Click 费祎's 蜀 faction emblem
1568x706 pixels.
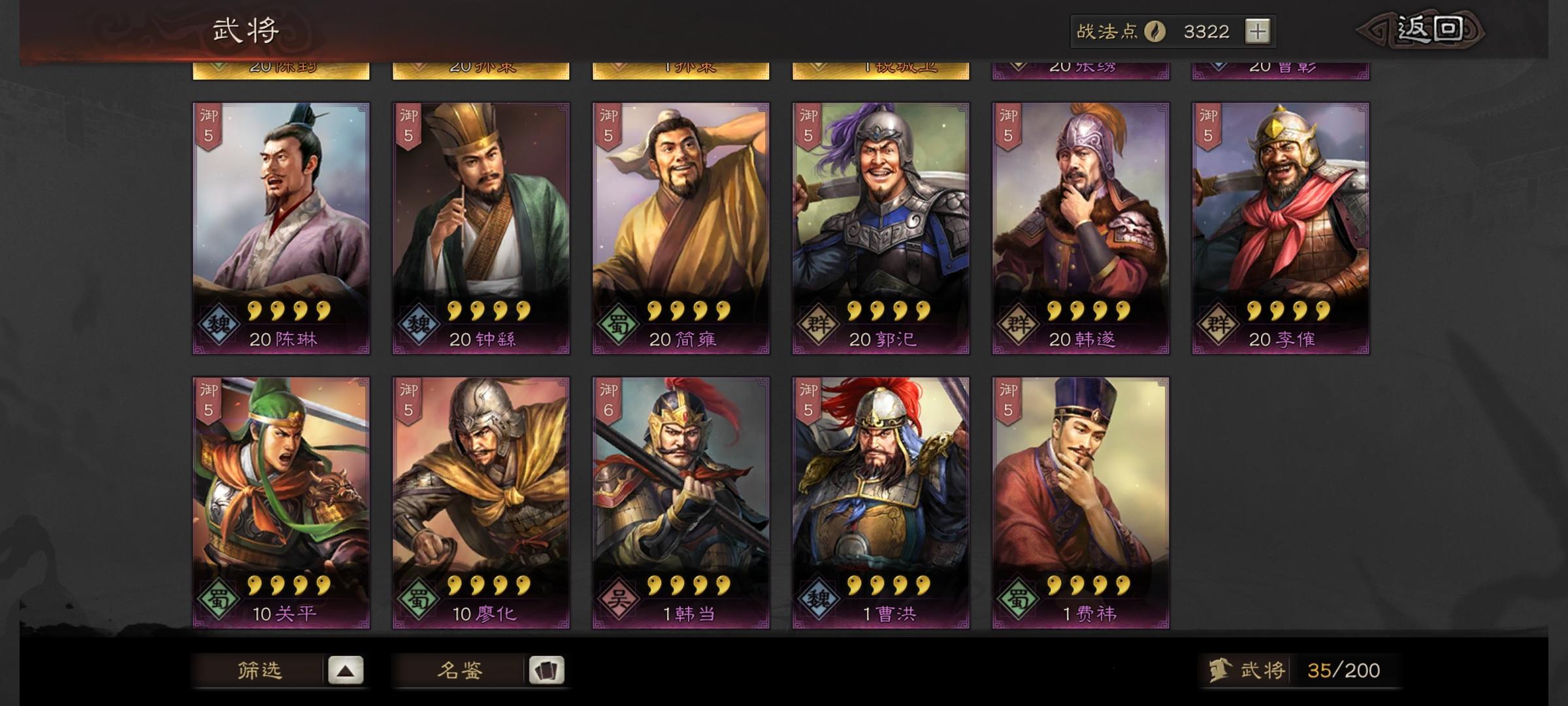(x=1018, y=597)
